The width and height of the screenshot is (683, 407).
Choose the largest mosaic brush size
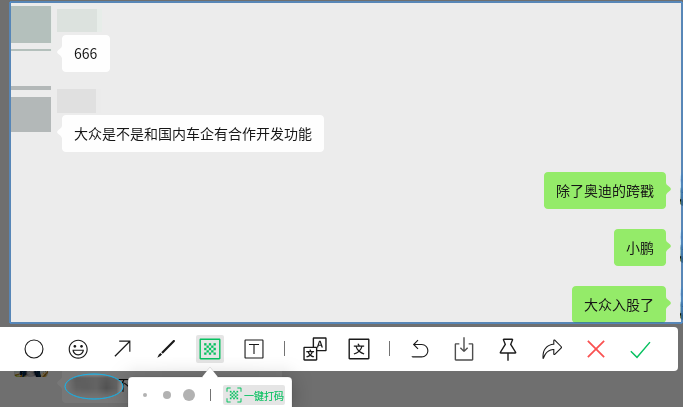(189, 395)
